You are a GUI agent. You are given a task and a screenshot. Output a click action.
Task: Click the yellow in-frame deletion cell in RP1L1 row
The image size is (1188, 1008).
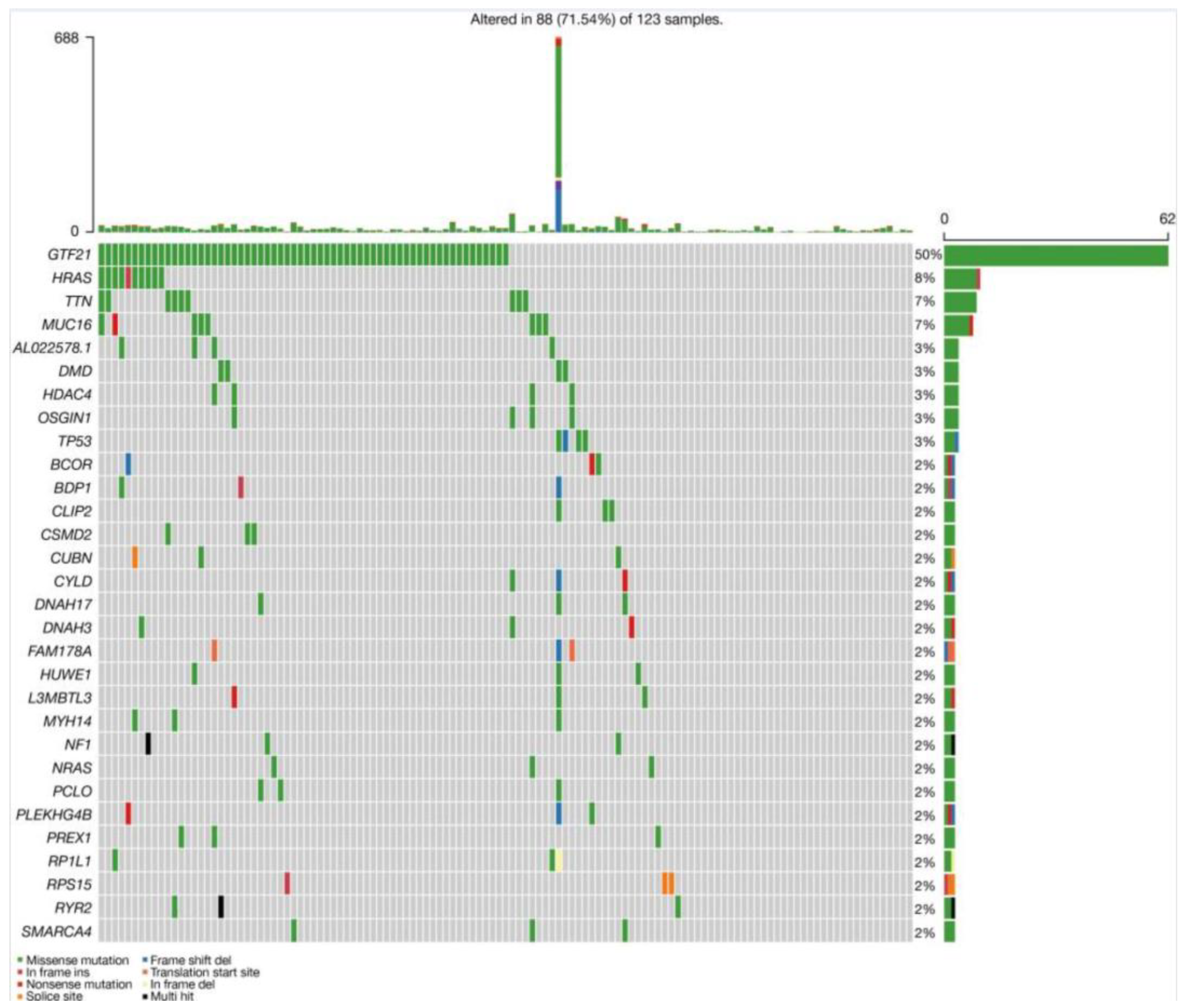(x=559, y=861)
